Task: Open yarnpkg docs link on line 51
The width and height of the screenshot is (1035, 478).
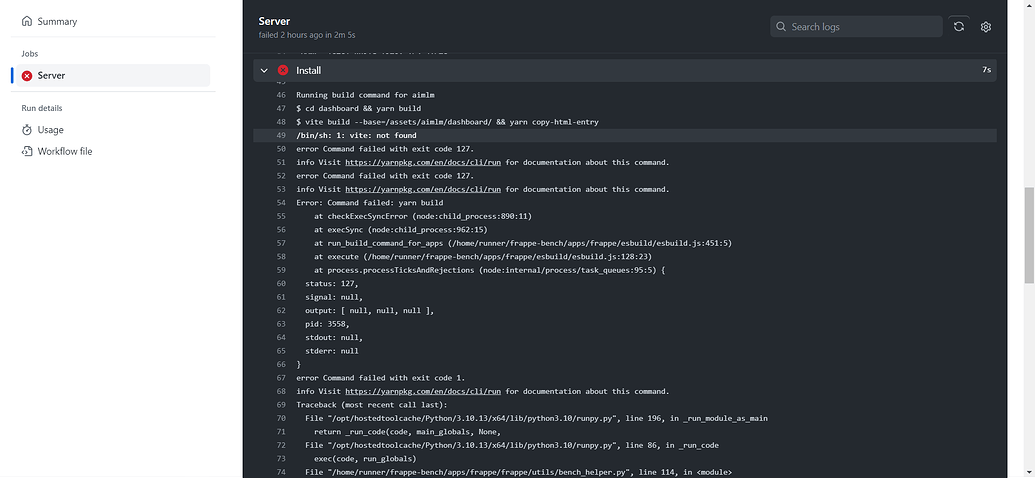Action: 423,162
